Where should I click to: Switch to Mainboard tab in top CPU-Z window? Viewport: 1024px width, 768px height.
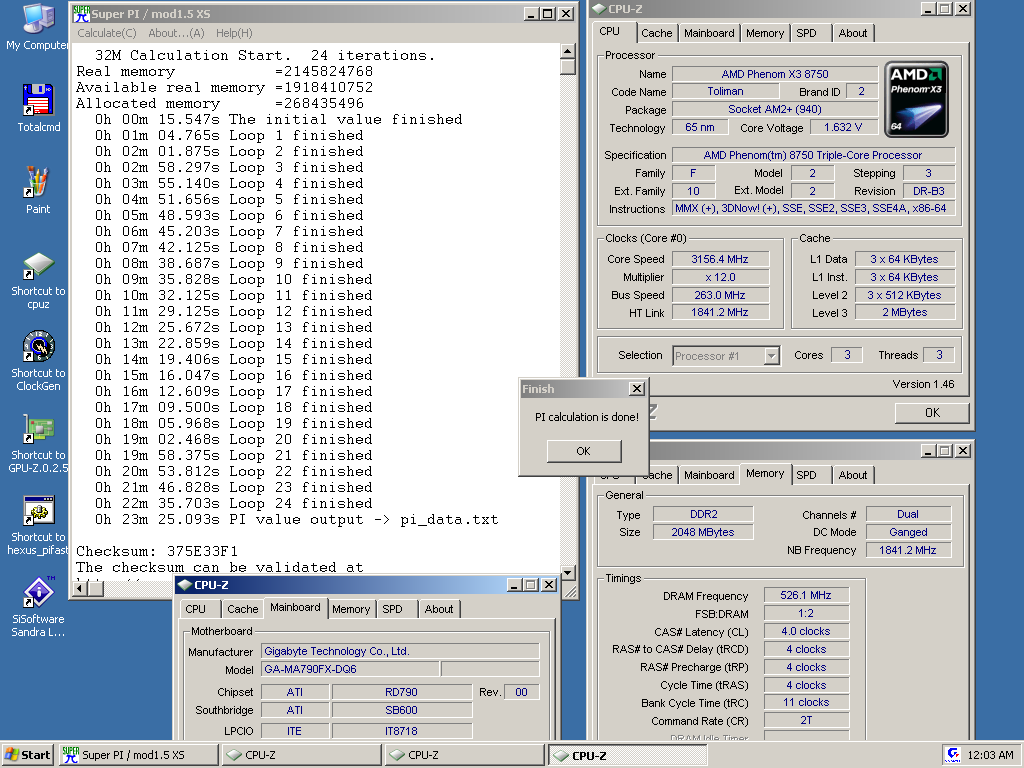click(x=709, y=33)
